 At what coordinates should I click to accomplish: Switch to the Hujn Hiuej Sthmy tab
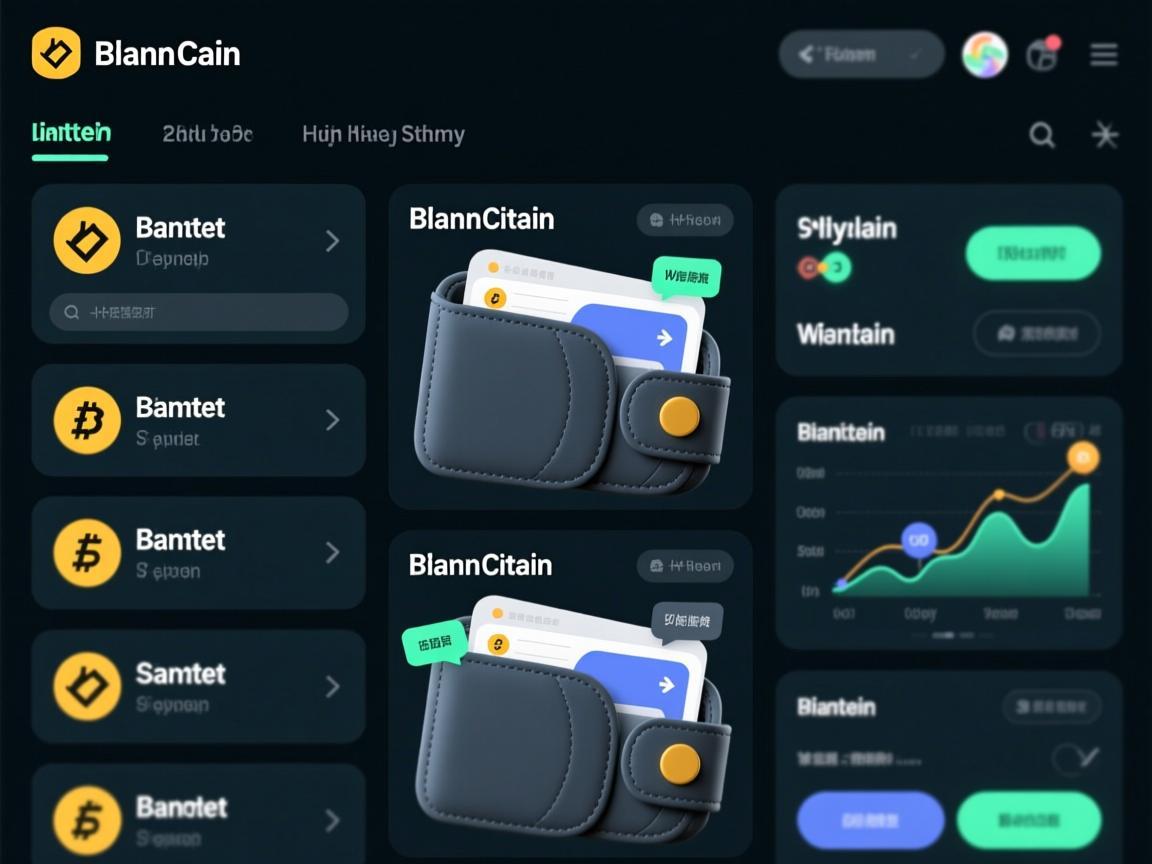click(384, 134)
